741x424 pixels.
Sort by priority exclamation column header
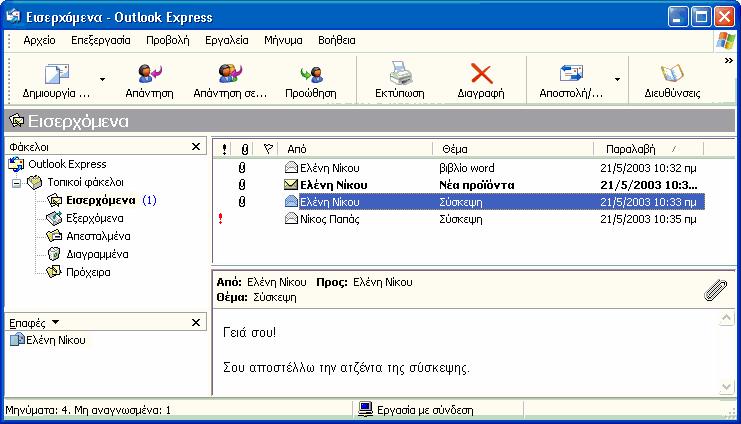(x=224, y=149)
